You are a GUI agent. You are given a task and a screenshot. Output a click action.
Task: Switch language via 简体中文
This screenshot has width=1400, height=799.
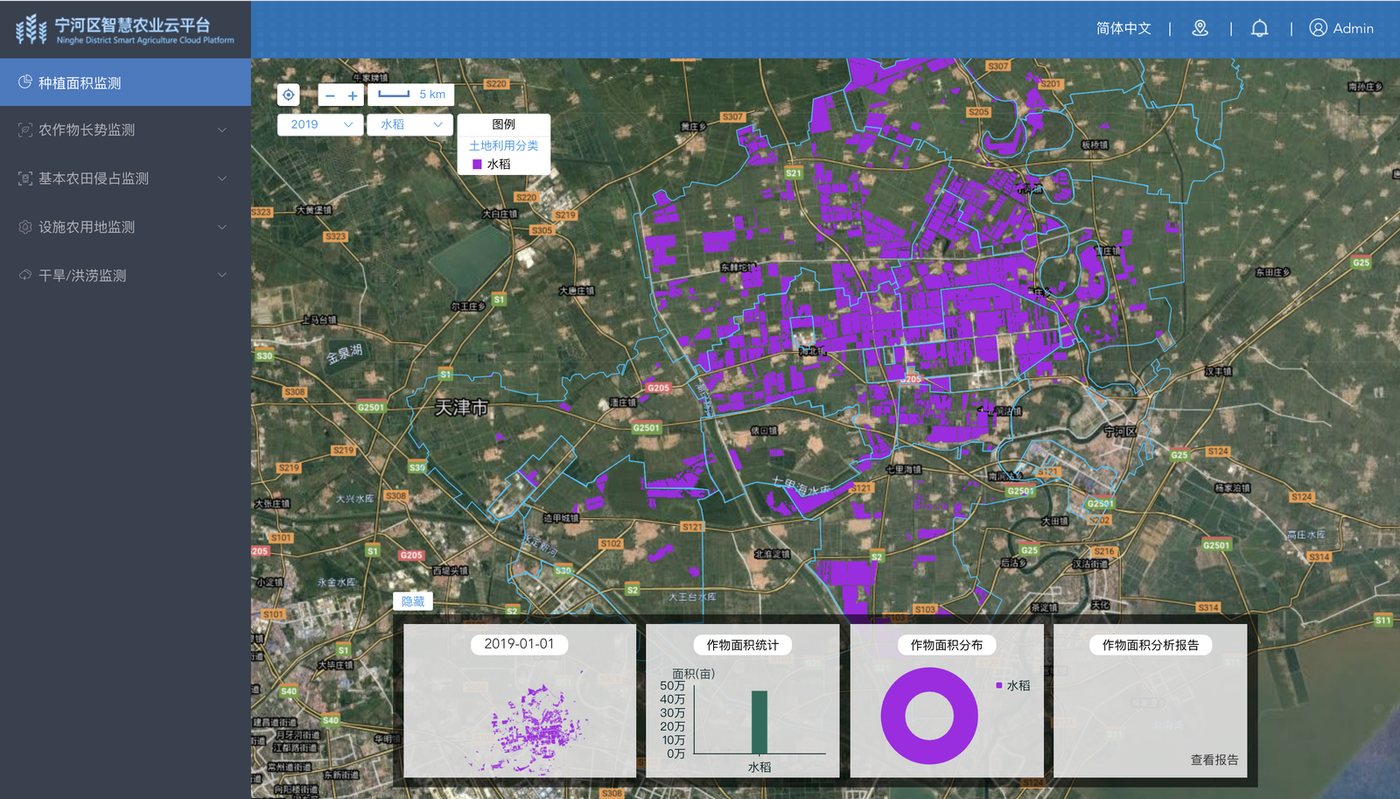tap(1124, 28)
